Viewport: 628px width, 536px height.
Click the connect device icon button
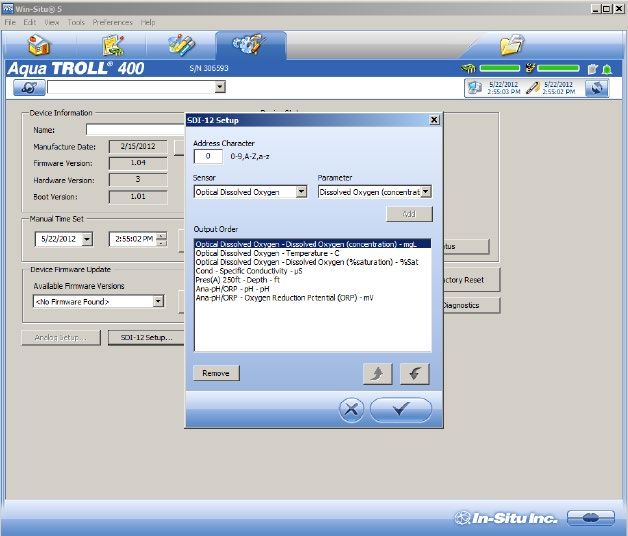[29, 87]
